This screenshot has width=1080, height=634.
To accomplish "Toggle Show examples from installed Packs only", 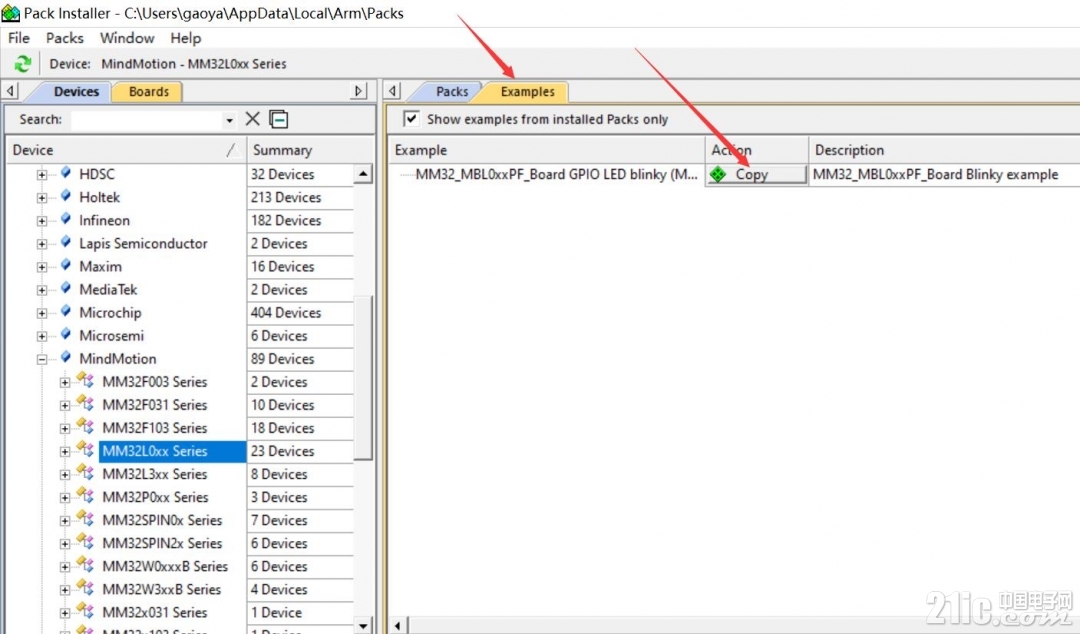I will (411, 119).
